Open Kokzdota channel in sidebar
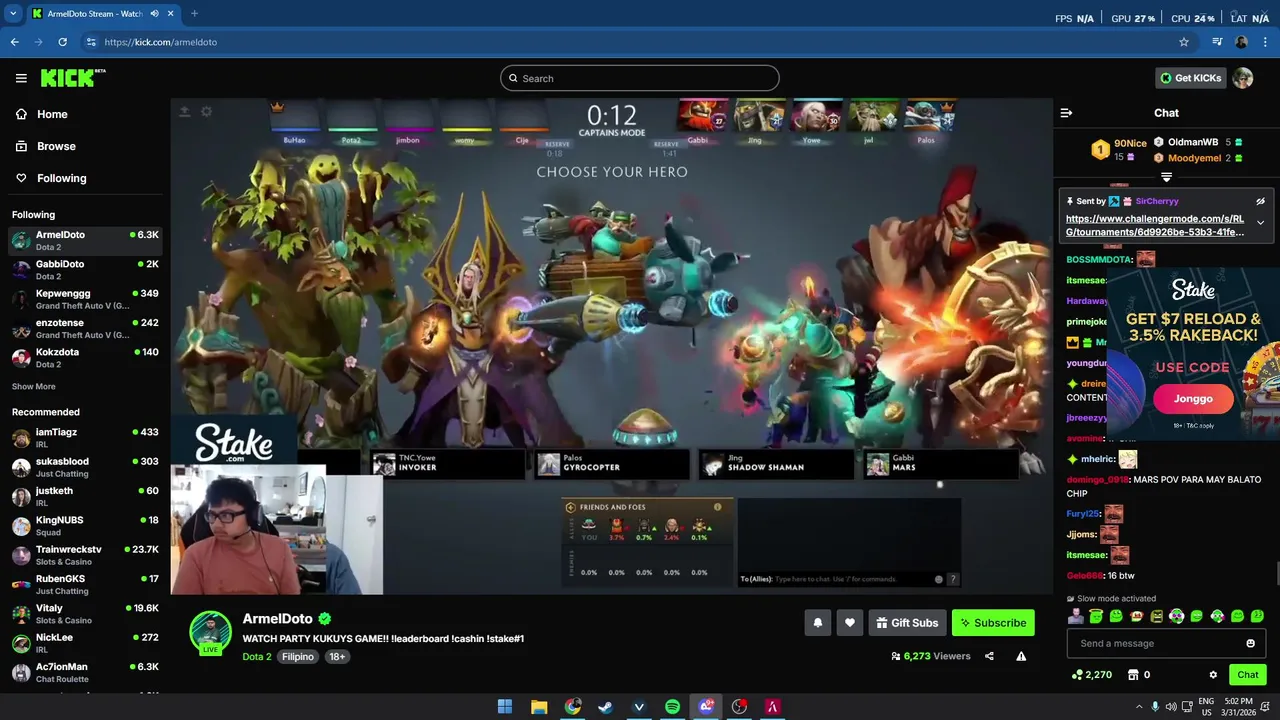 (x=85, y=358)
